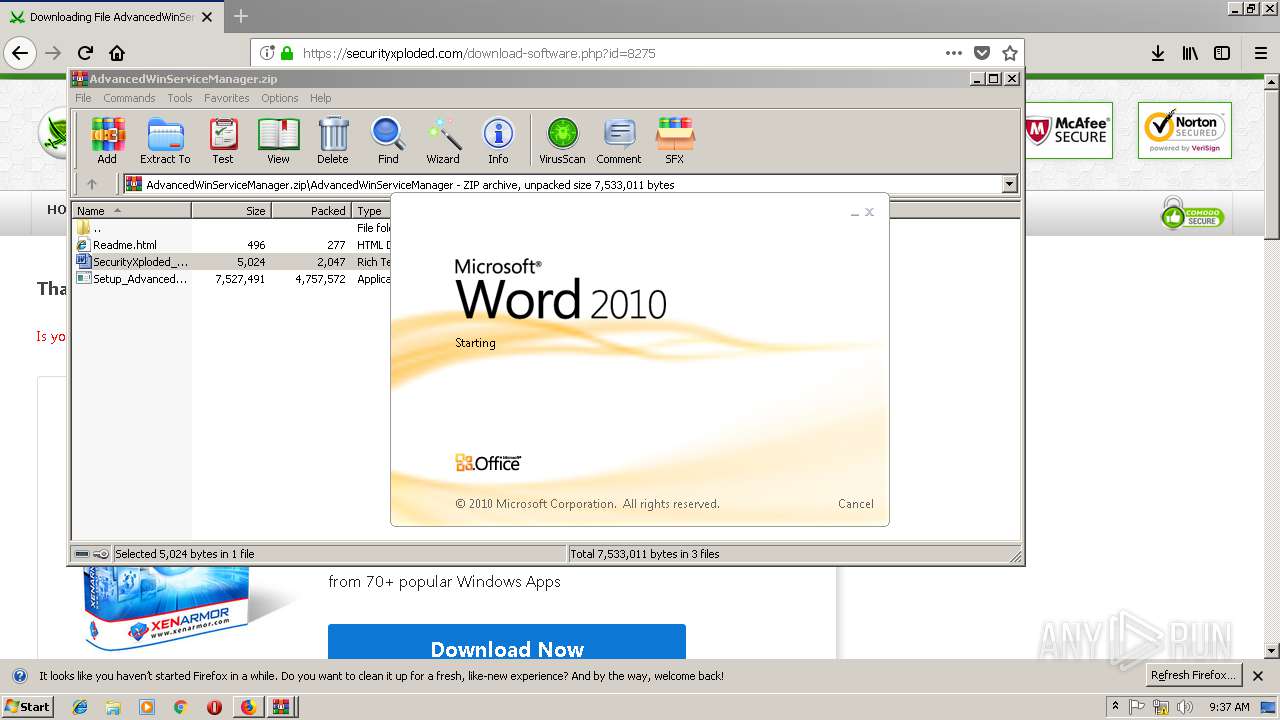This screenshot has height=720, width=1280.
Task: Click the Comment toolbar icon
Action: (619, 141)
